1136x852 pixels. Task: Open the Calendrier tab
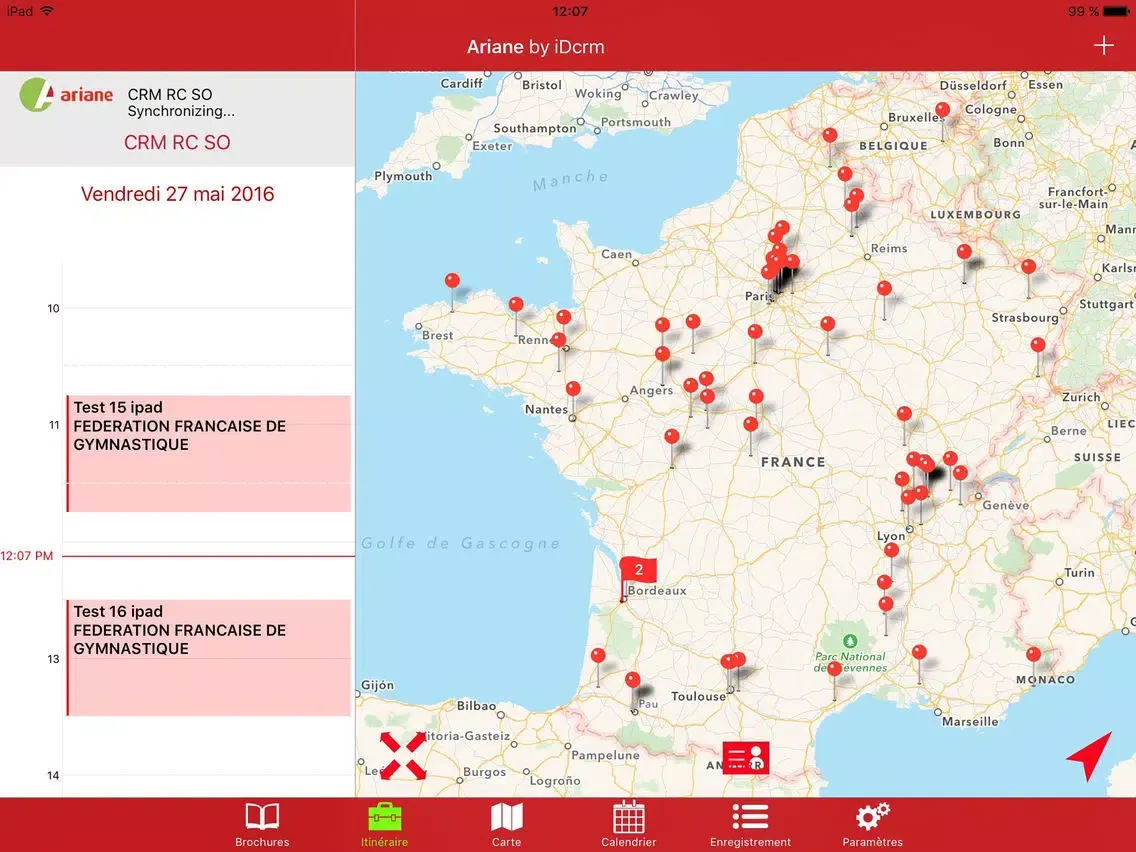click(628, 824)
